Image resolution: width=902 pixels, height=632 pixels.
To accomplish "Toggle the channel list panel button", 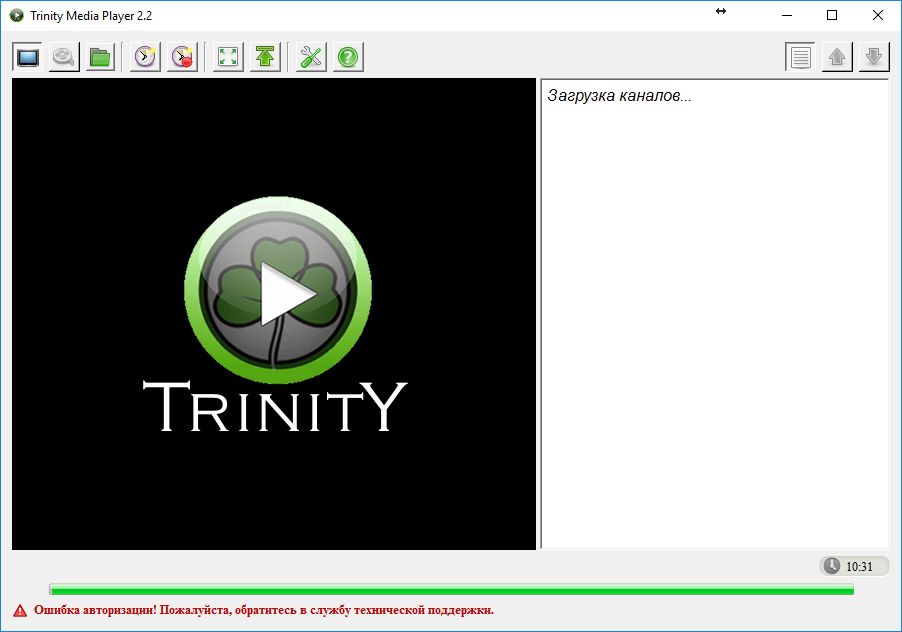I will [800, 57].
